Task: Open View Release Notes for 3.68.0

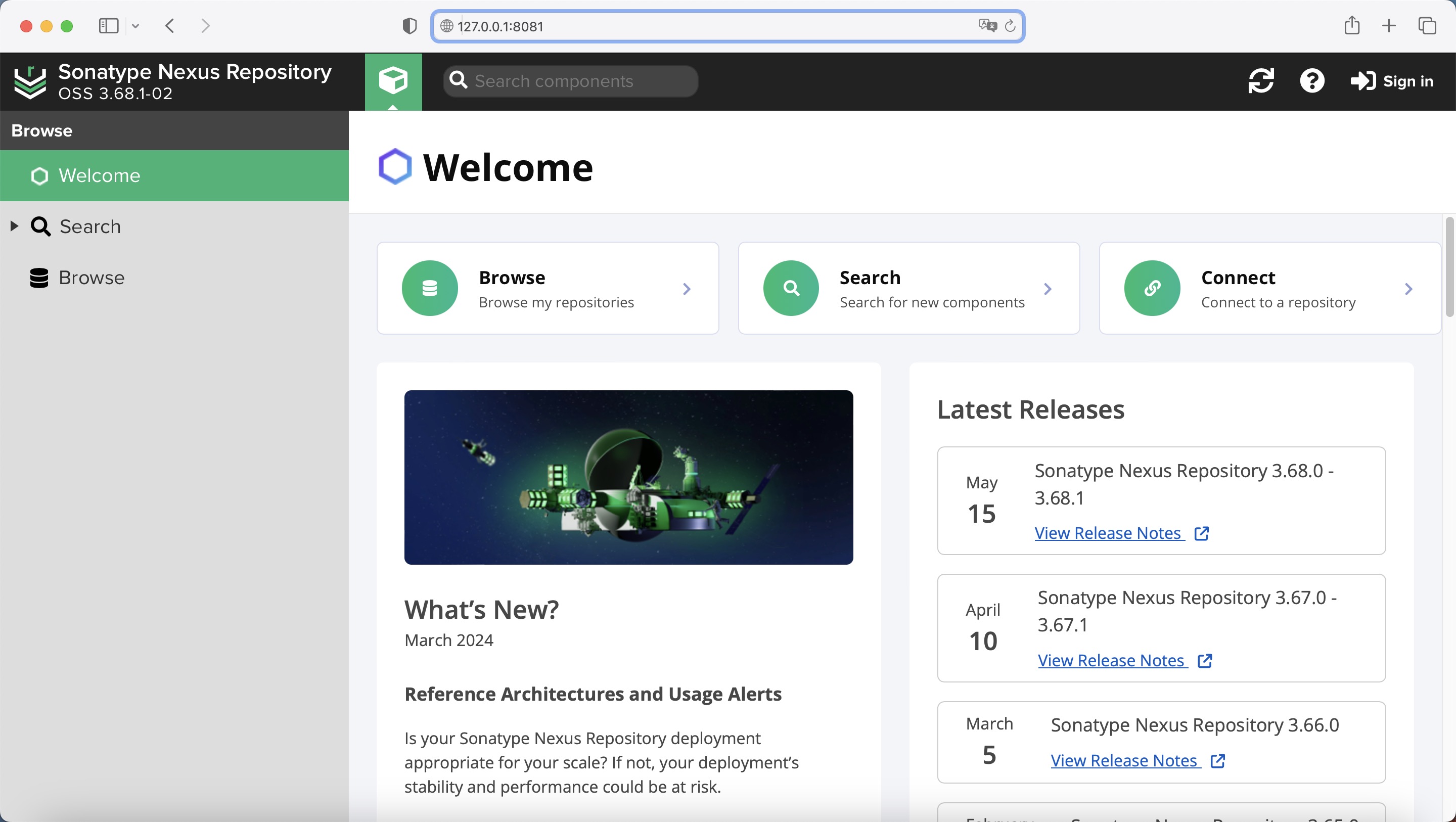Action: coord(1110,533)
